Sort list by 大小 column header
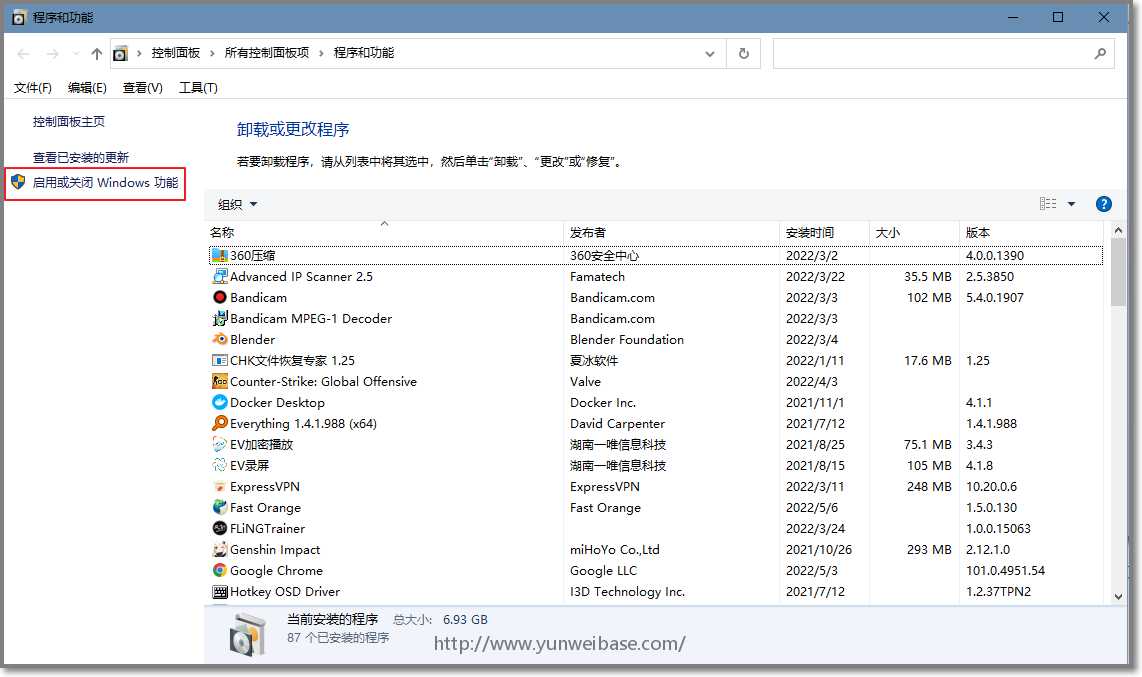Viewport: 1142px width, 677px height. [x=914, y=232]
